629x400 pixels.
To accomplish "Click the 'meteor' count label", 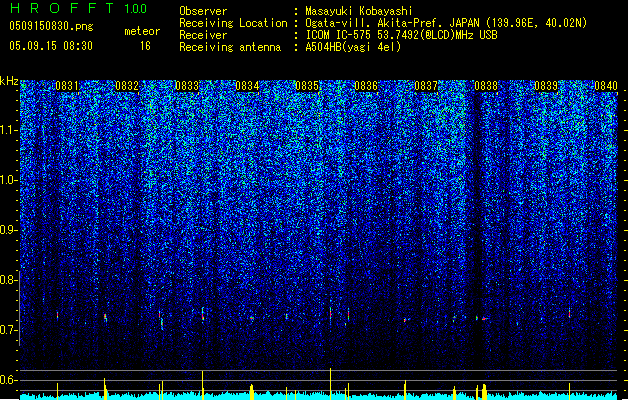I will 142,31.
